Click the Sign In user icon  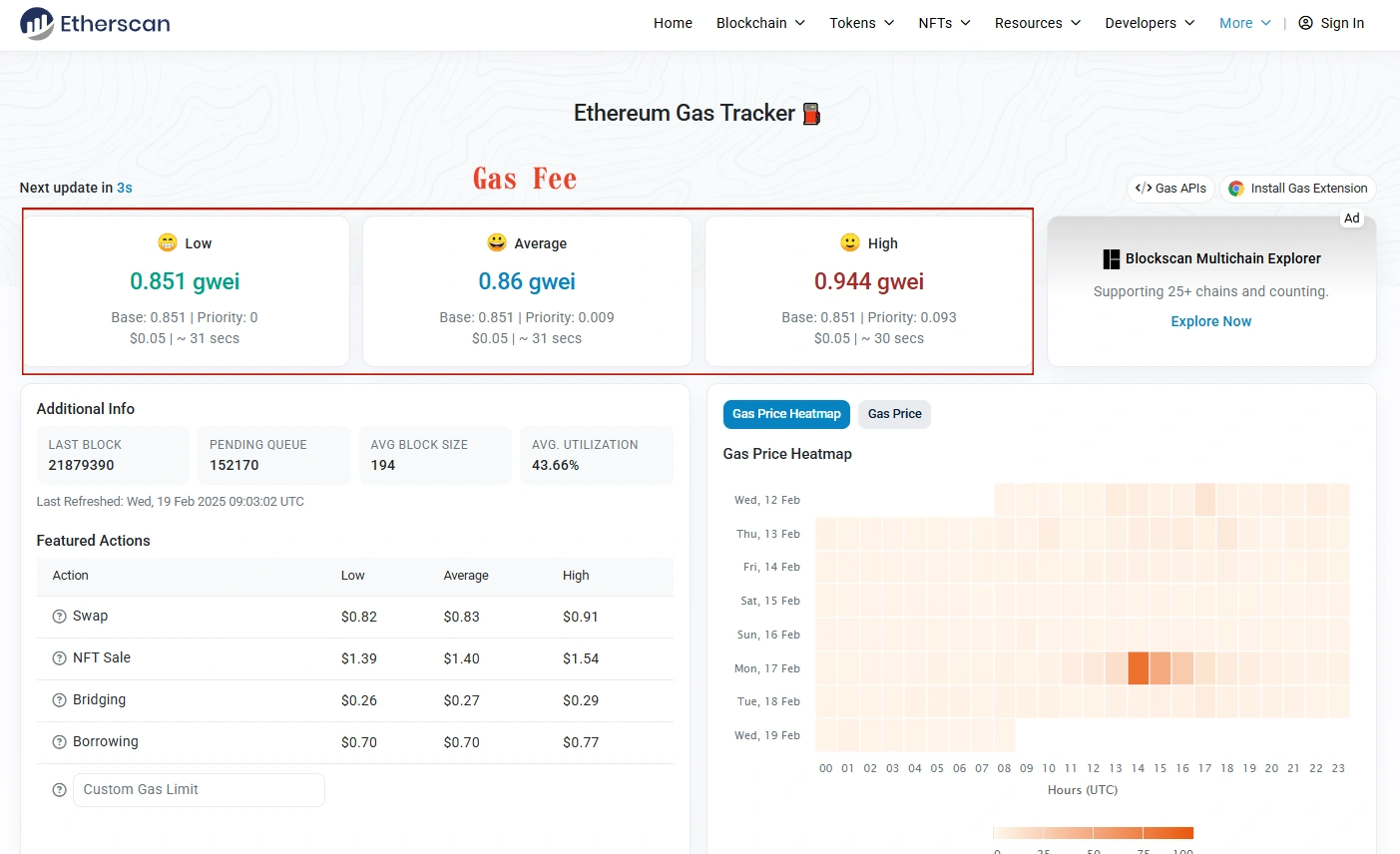coord(1305,23)
